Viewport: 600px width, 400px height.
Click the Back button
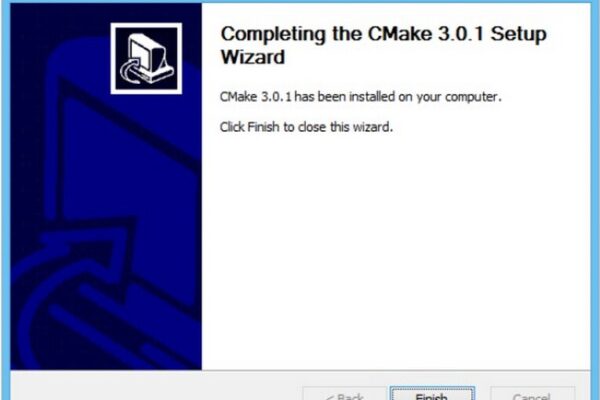click(344, 393)
